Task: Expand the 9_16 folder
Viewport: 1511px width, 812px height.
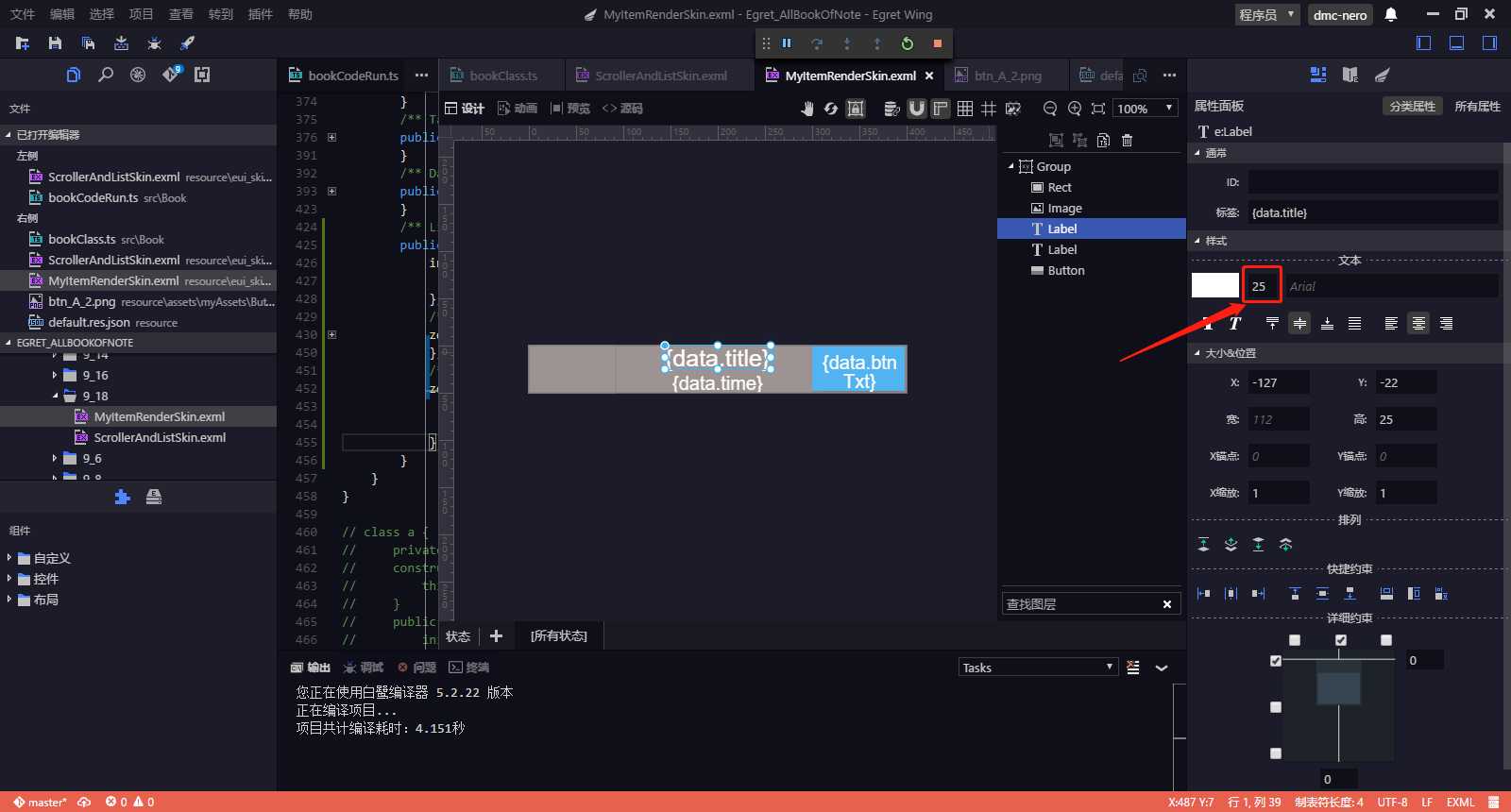Action: 55,376
